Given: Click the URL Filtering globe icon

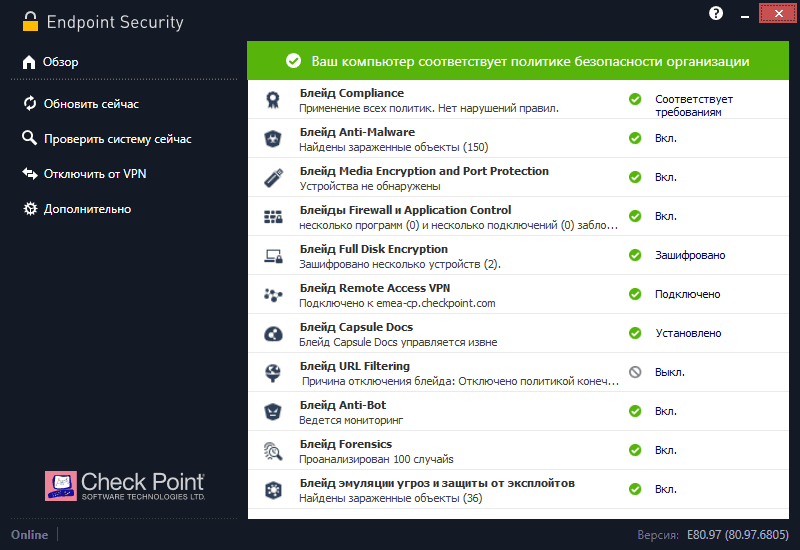Looking at the screenshot, I should pos(272,373).
